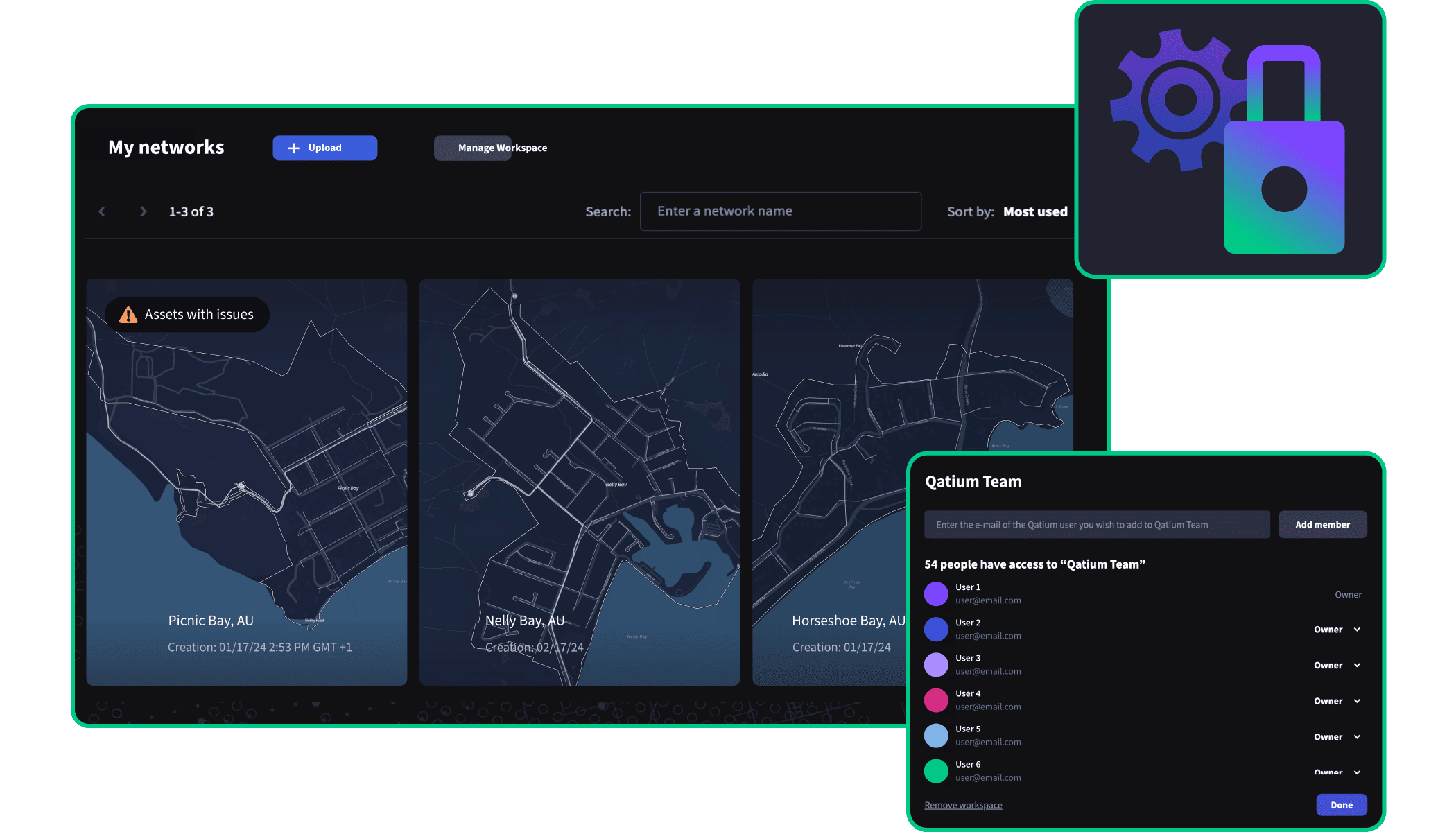Click User 6 green avatar
1456x832 pixels.
(x=936, y=771)
